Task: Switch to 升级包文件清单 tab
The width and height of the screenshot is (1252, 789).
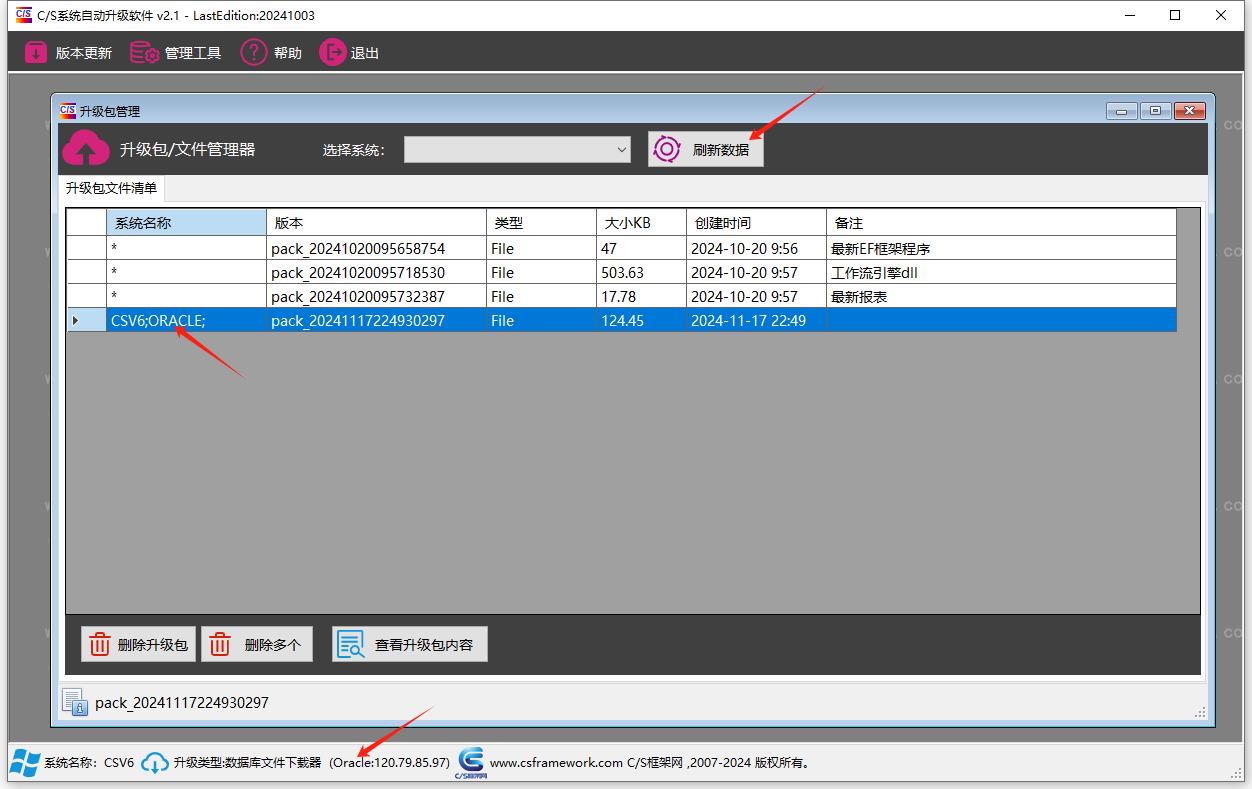Action: pyautogui.click(x=111, y=188)
